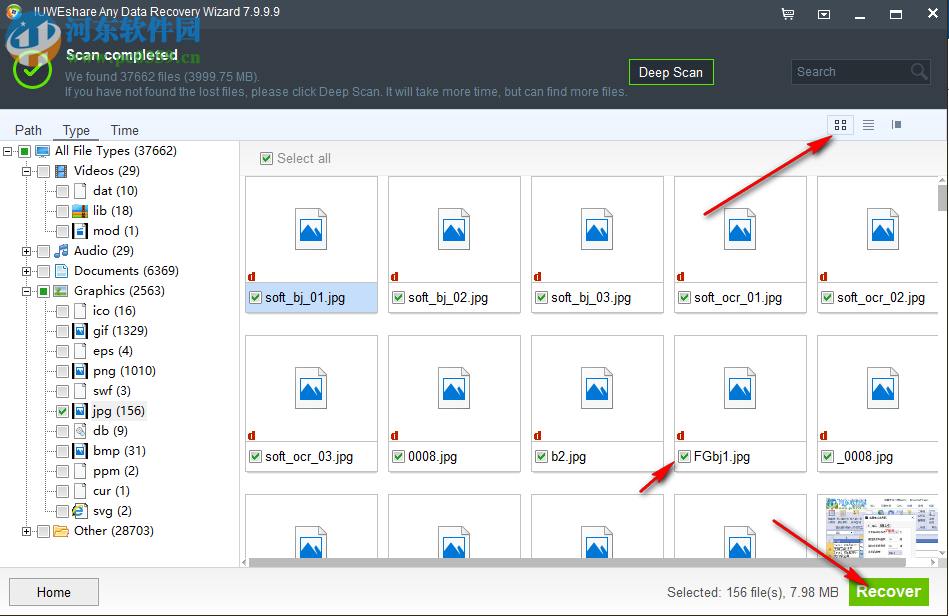Screen dimensions: 949x616
Task: Open the title bar feedback menu icon
Action: point(825,14)
